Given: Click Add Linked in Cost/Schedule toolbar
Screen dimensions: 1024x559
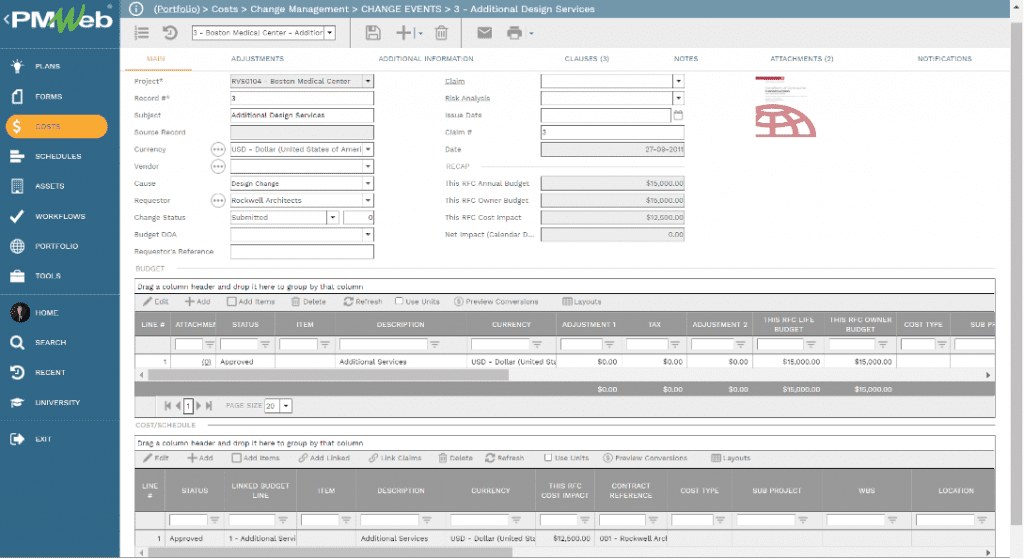Looking at the screenshot, I should 324,458.
